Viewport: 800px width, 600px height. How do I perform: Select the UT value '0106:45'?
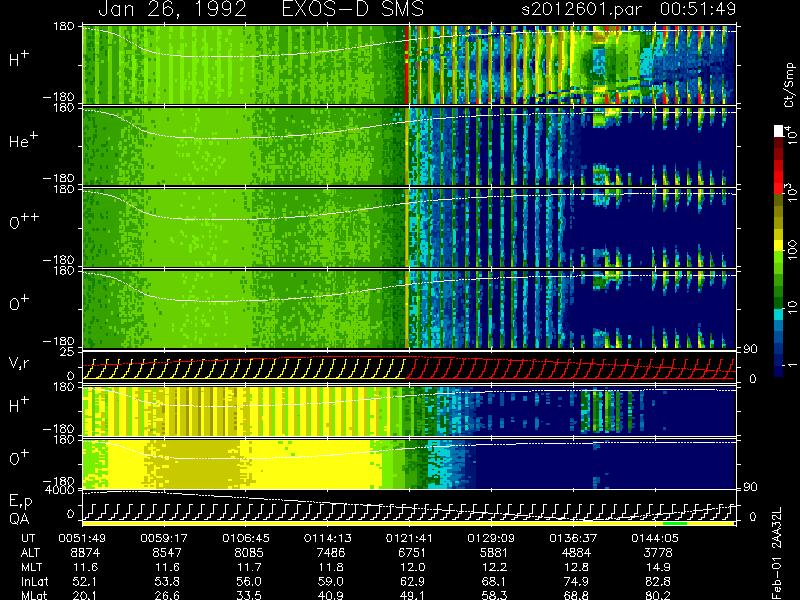[246, 538]
